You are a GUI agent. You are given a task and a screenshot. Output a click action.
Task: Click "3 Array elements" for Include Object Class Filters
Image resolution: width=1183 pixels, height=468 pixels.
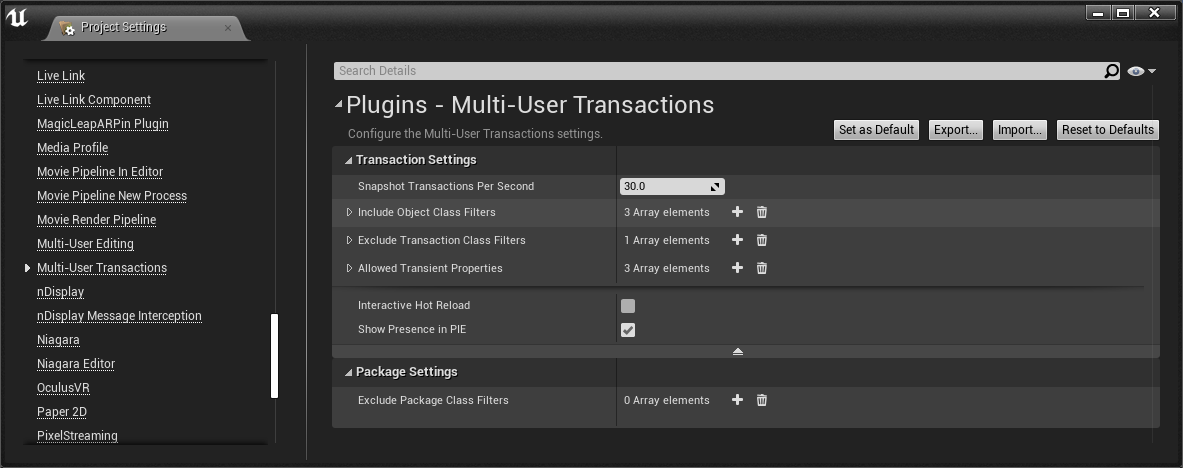(x=667, y=212)
